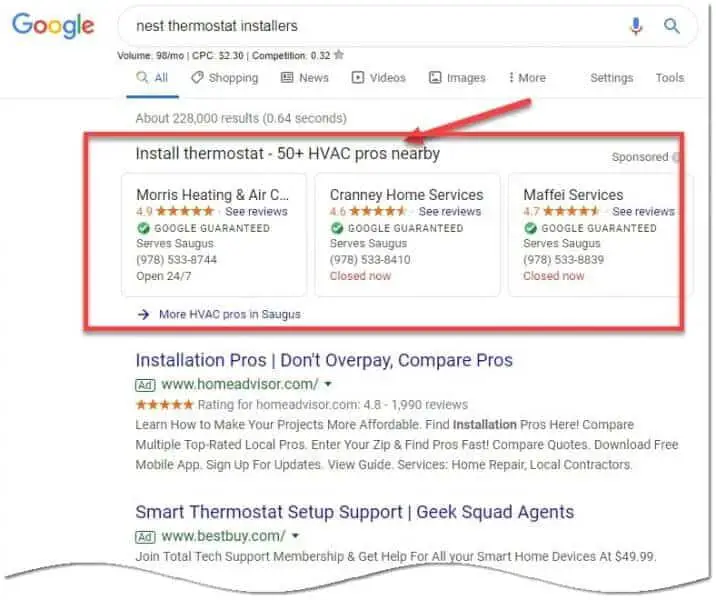The image size is (716, 600).
Task: Open Installation Pros HomeAdvisor ad headline
Action: pos(324,360)
